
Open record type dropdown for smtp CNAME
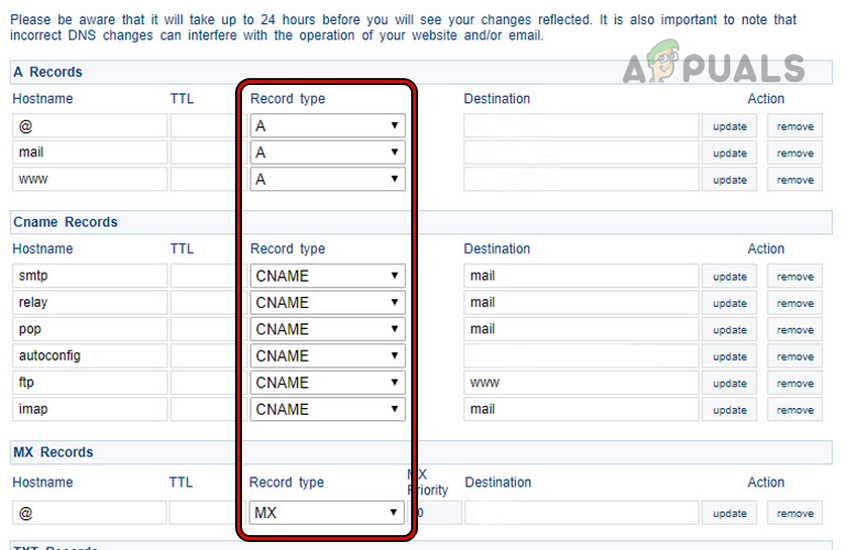[327, 276]
